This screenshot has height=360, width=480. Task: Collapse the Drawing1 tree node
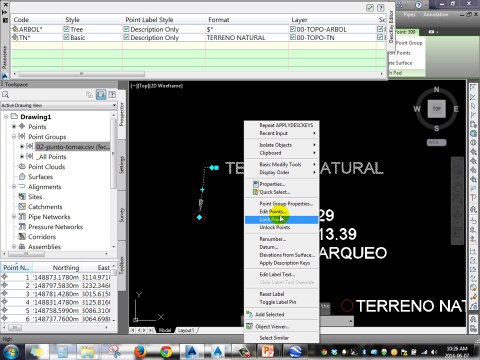(6, 117)
